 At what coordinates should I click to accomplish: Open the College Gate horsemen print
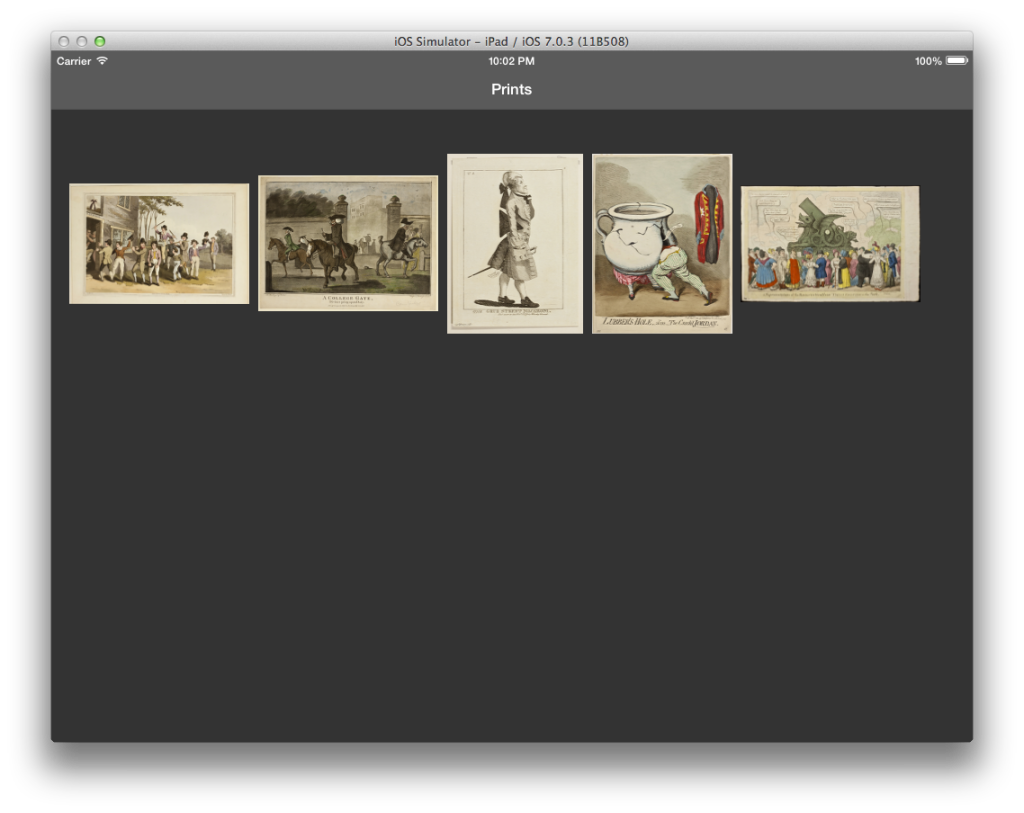[x=347, y=243]
